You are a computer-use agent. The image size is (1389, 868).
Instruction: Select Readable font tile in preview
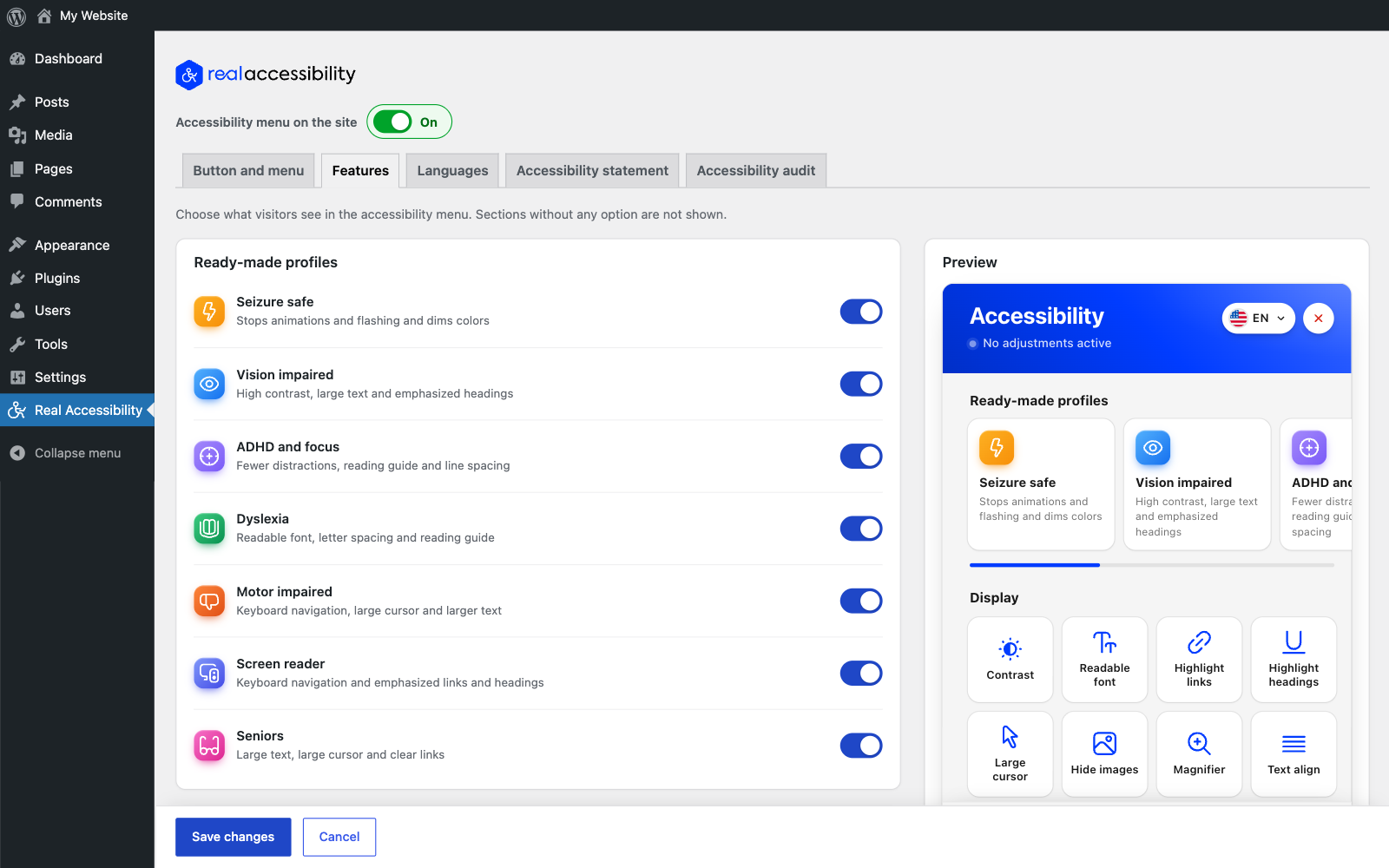(1105, 660)
